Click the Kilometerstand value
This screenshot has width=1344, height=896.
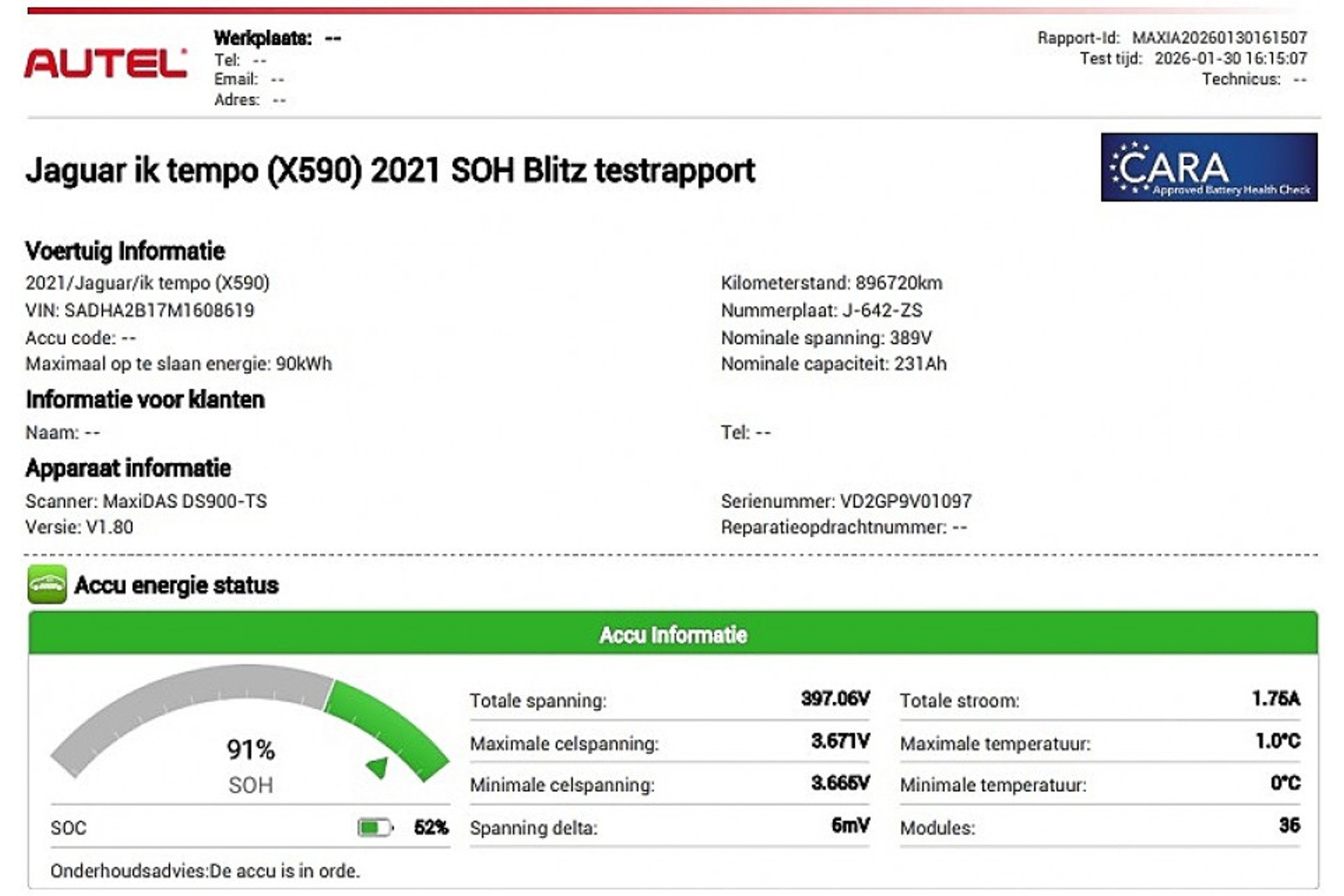(x=898, y=283)
